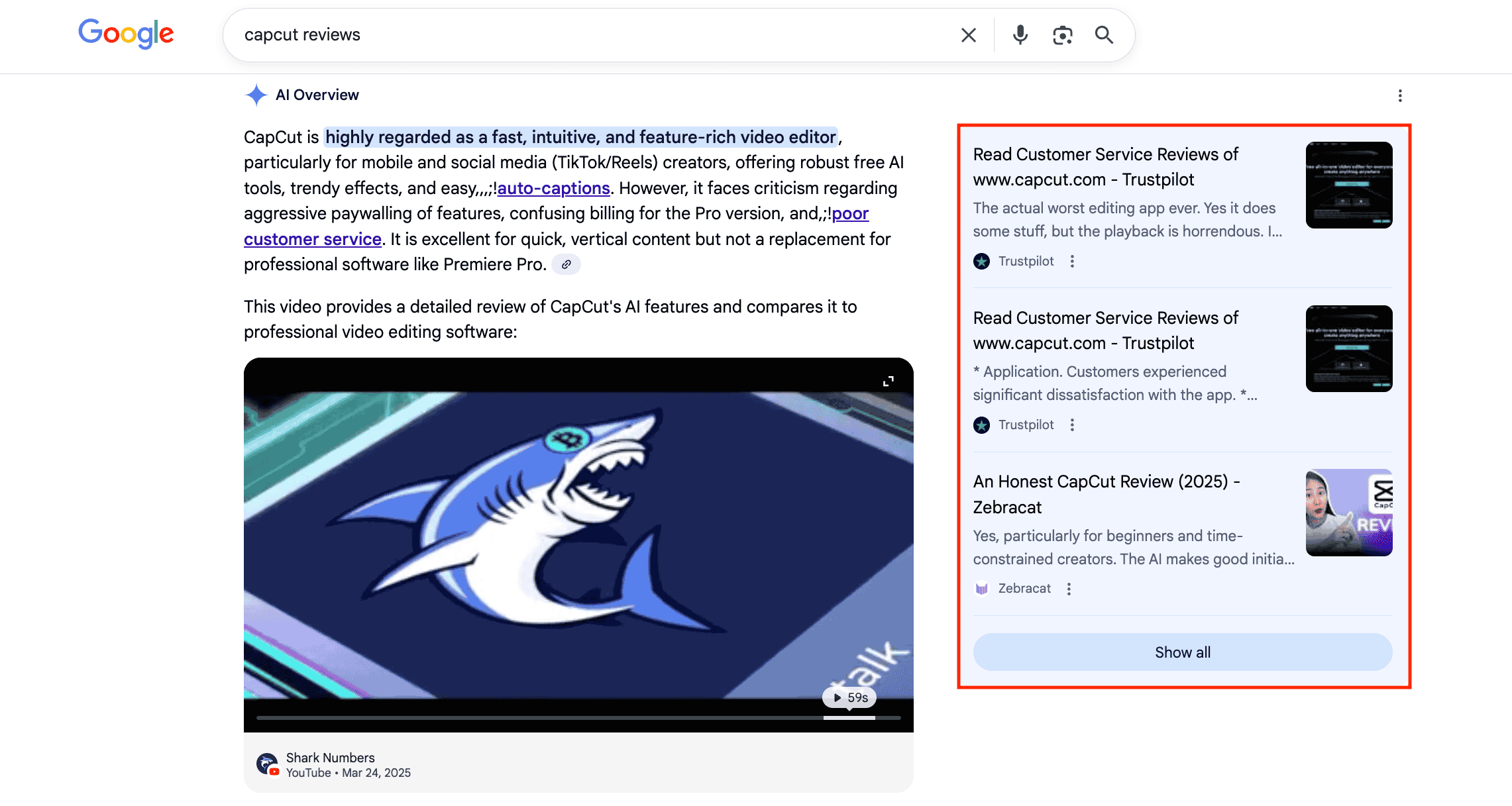Image resolution: width=1512 pixels, height=806 pixels.
Task: Start search with the magnifying glass icon
Action: (1104, 34)
